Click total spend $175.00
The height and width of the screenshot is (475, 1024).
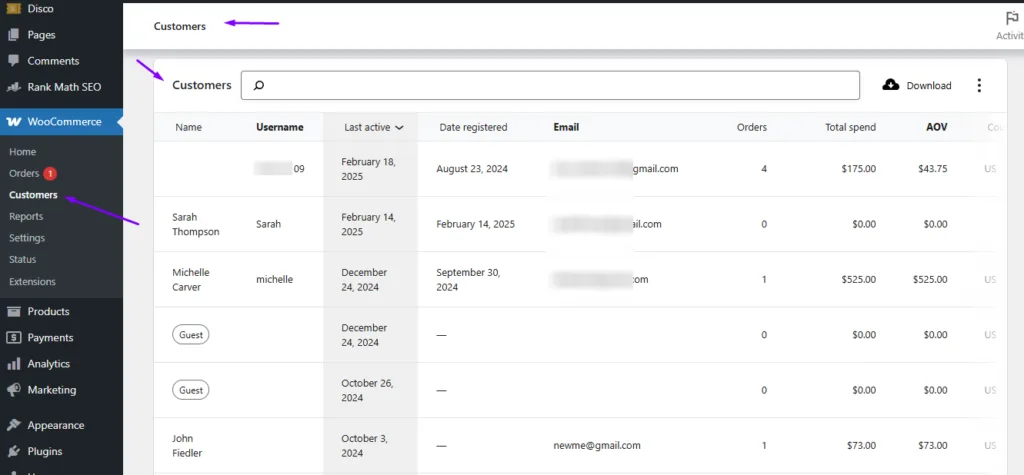point(859,169)
